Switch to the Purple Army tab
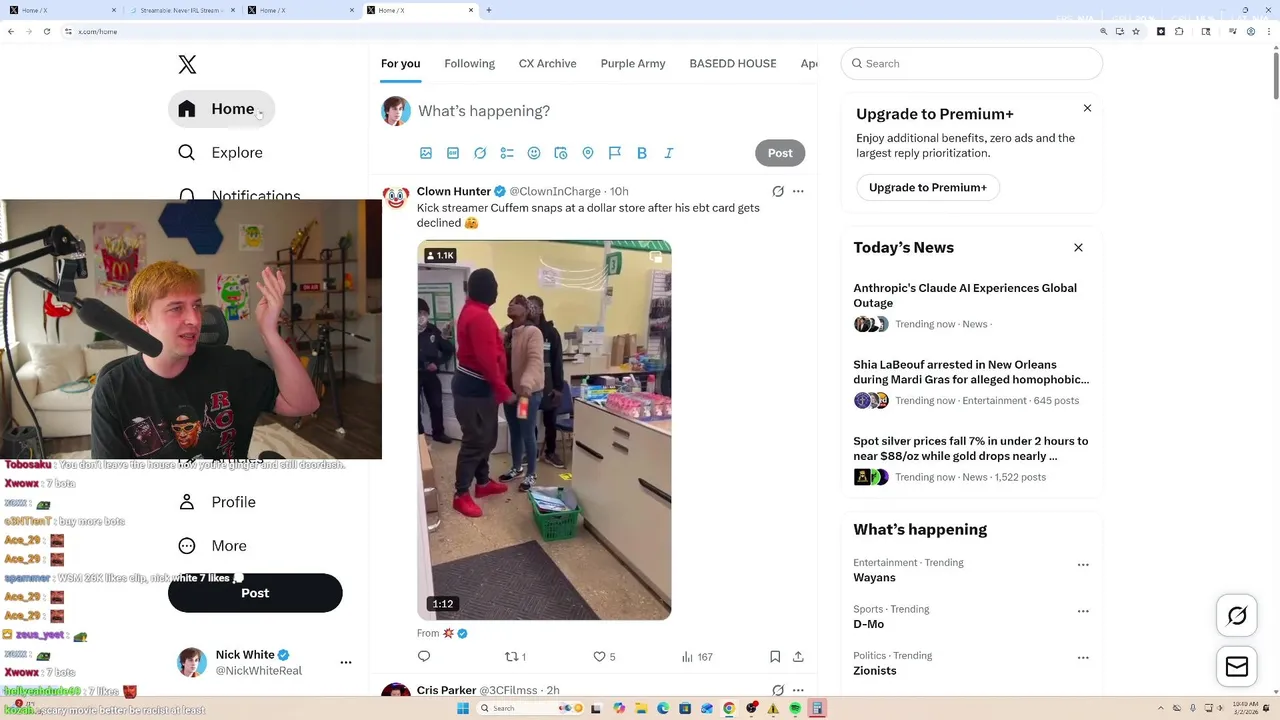1280x720 pixels. click(x=633, y=63)
